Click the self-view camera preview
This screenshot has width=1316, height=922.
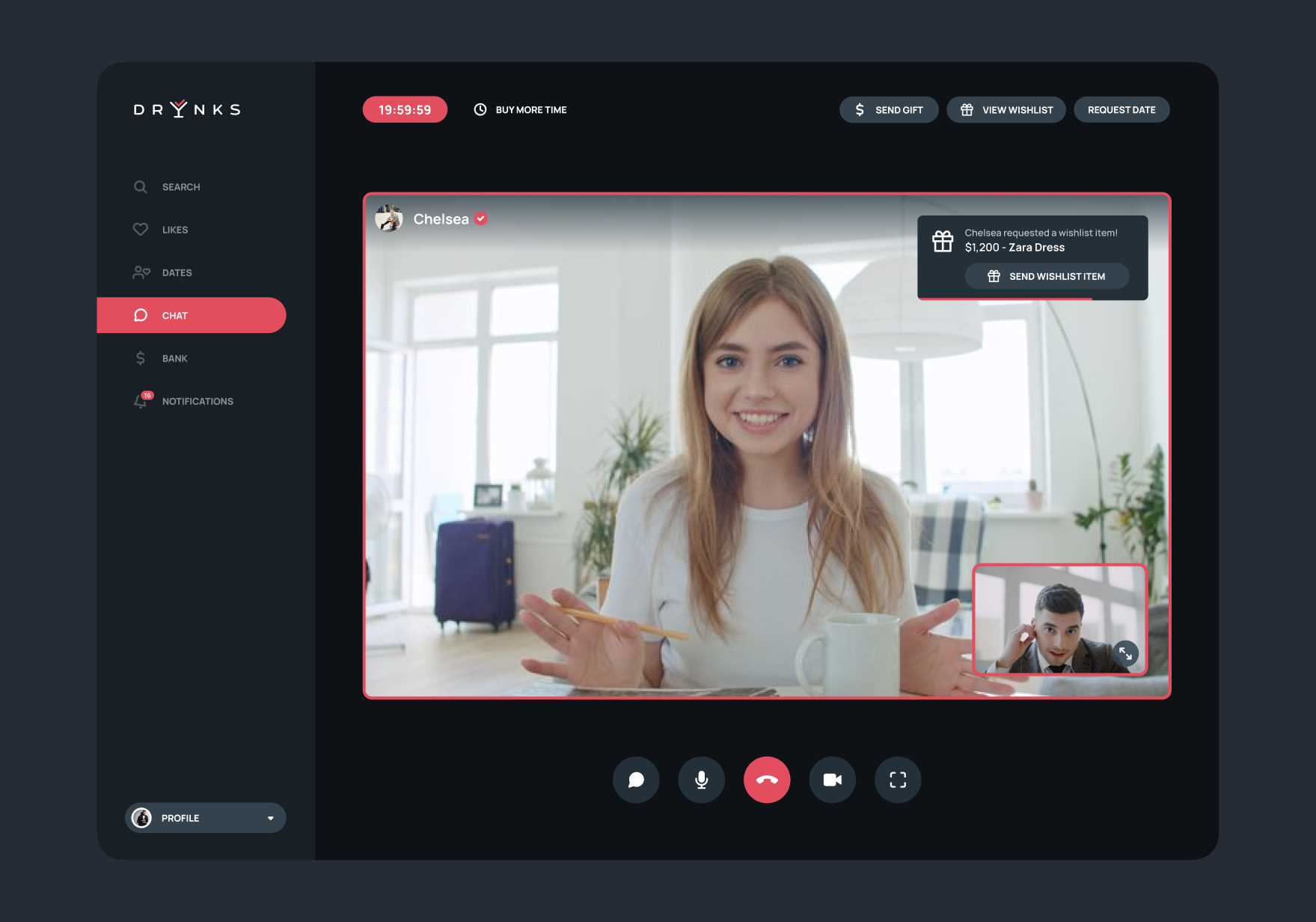[1059, 620]
